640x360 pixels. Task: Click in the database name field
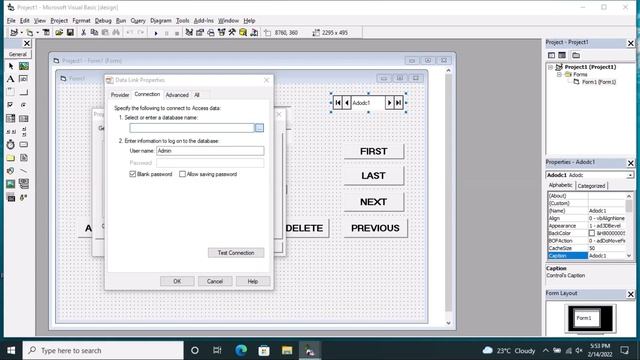[x=192, y=128]
